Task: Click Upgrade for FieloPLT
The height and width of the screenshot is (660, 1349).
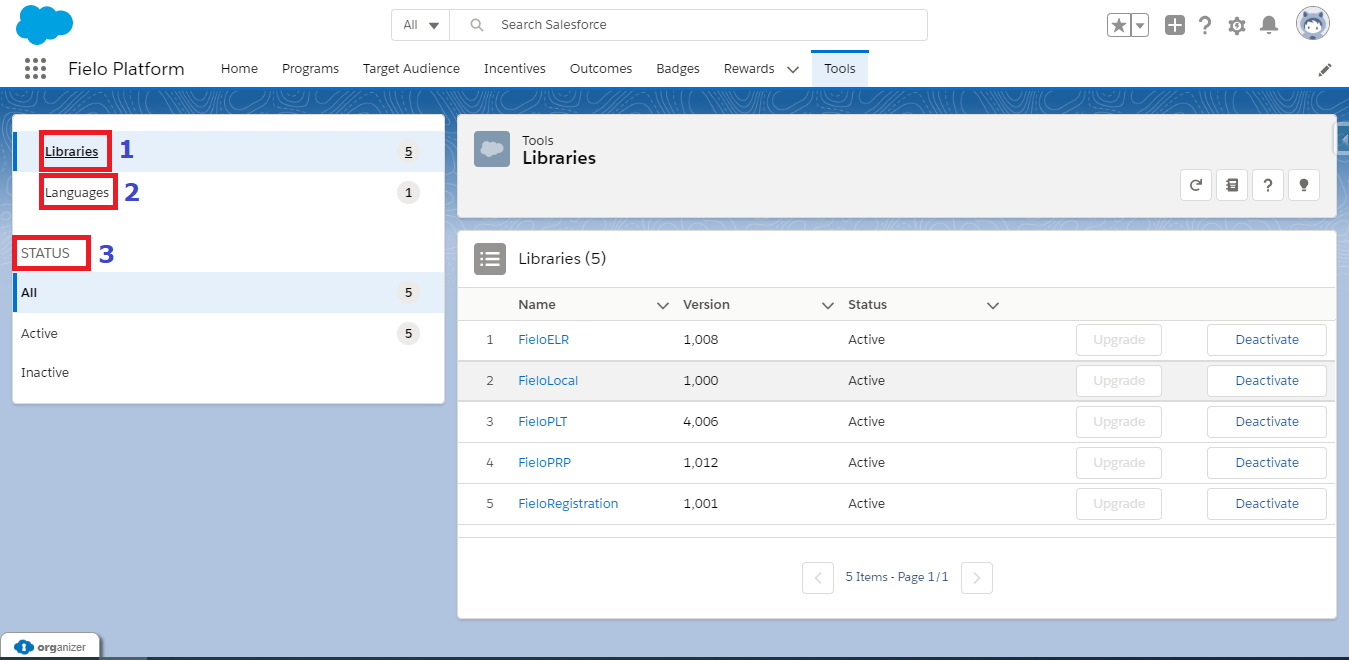Action: pos(1119,422)
